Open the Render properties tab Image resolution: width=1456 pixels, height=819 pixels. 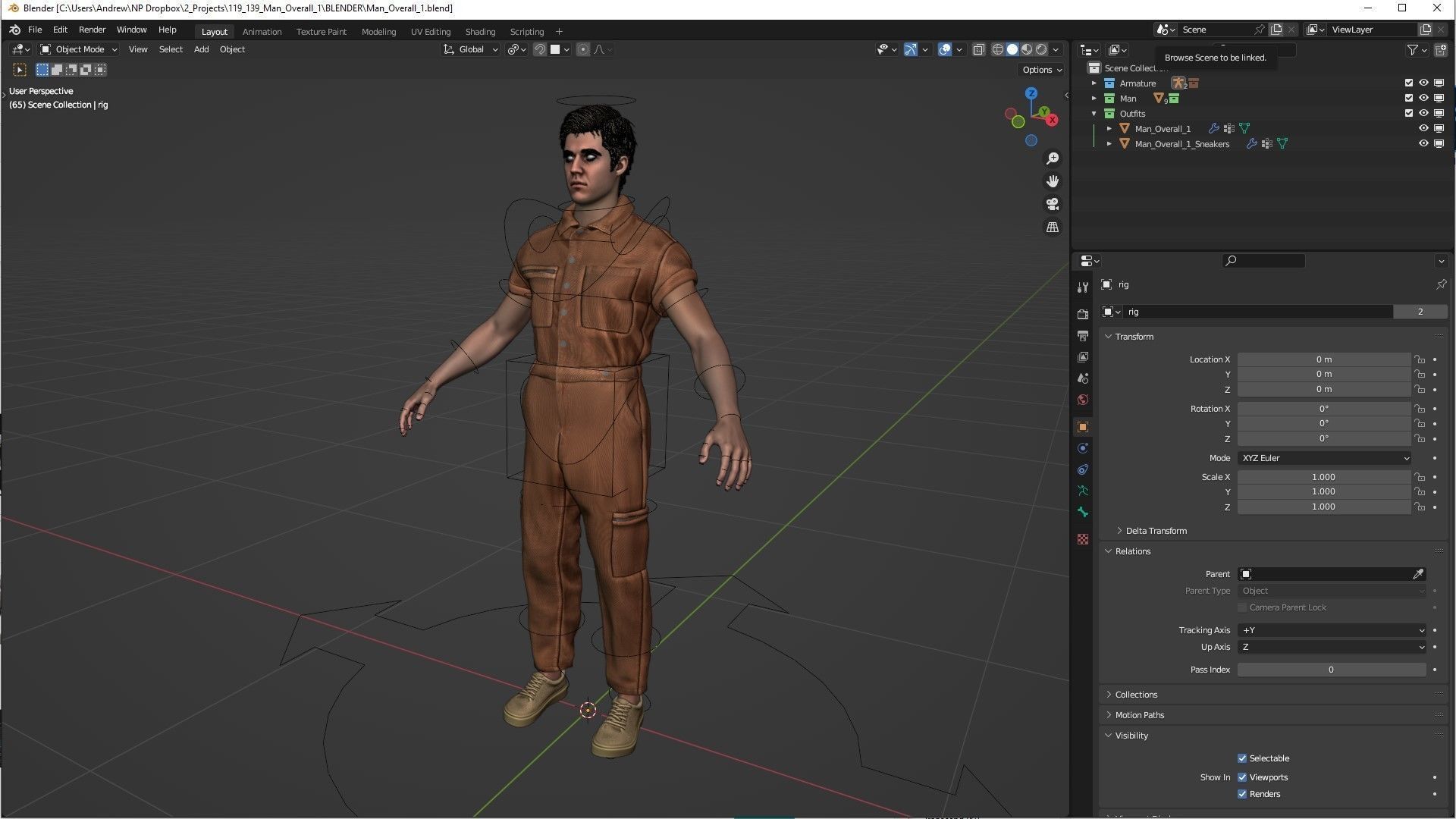coord(1083,314)
